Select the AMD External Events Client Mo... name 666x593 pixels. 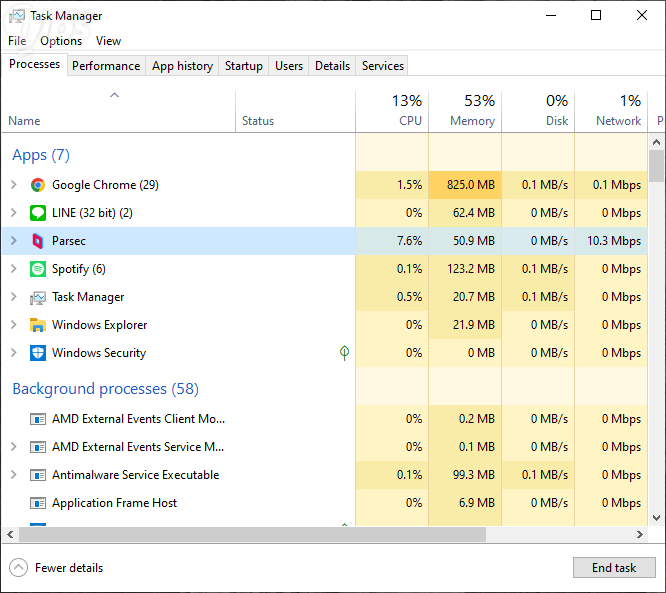138,419
